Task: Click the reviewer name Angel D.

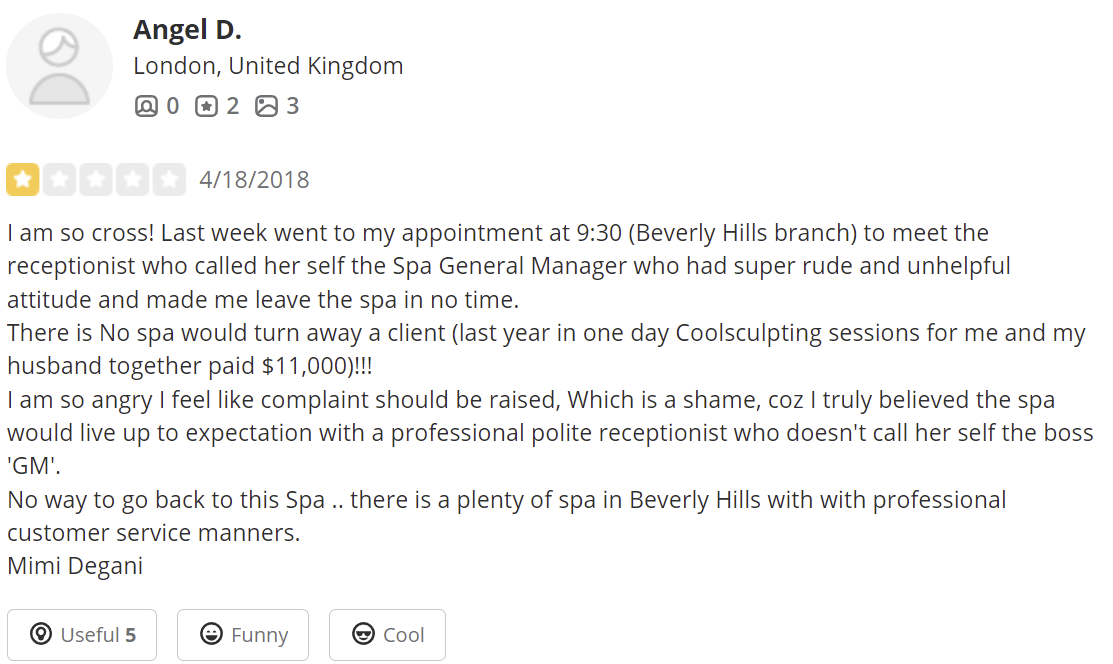Action: click(x=187, y=30)
